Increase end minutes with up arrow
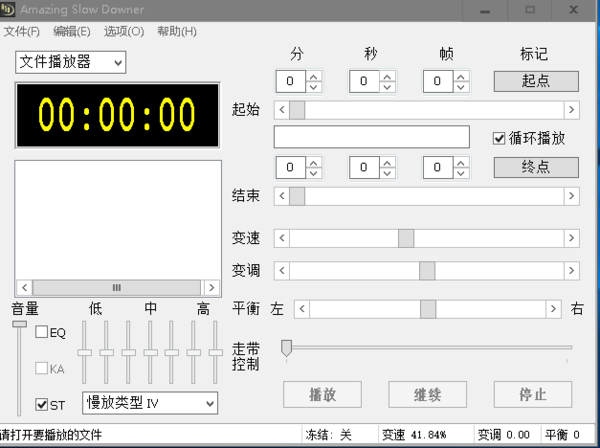Screen dimensions: 600x448 pyautogui.click(x=313, y=163)
